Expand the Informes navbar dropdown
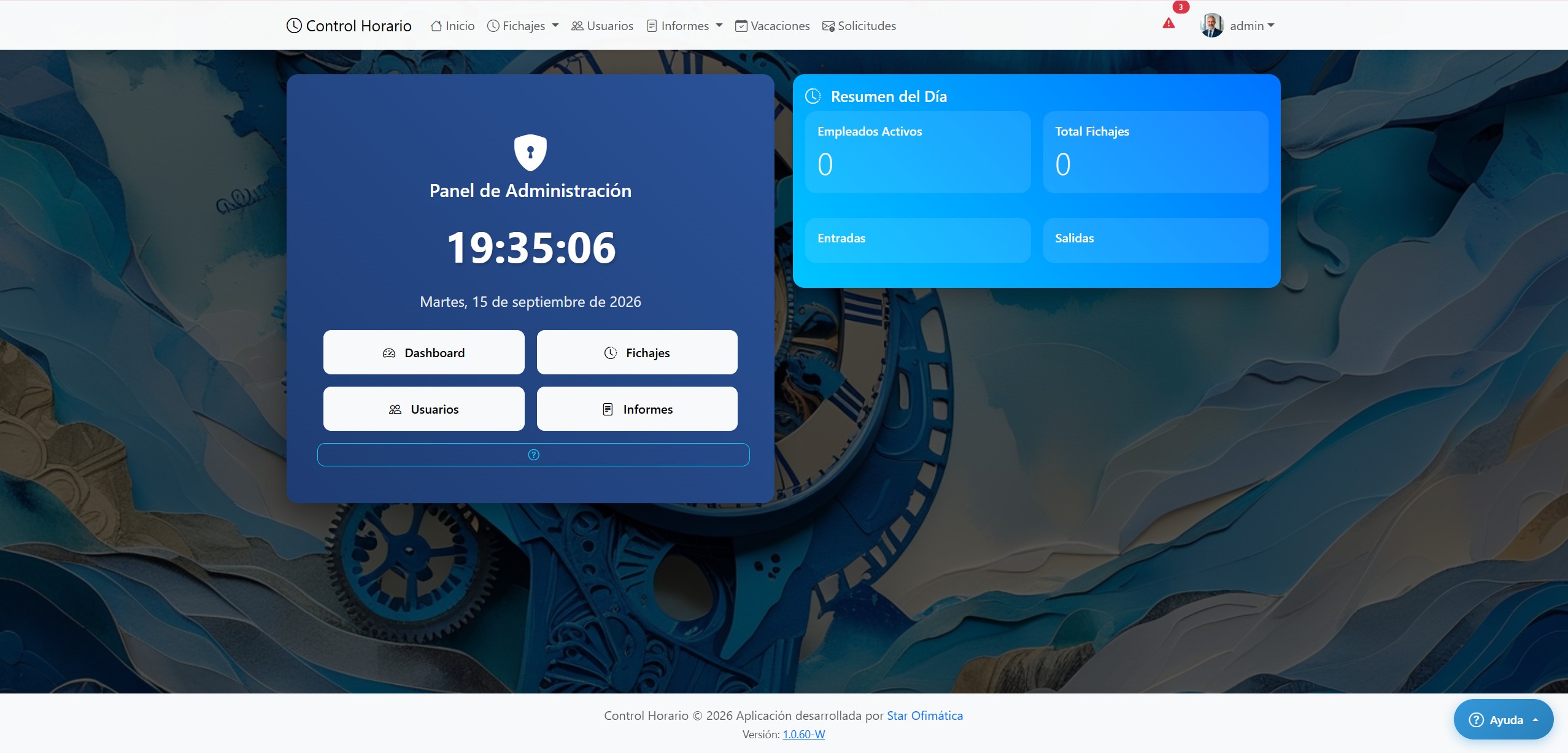The width and height of the screenshot is (1568, 753). [x=685, y=26]
